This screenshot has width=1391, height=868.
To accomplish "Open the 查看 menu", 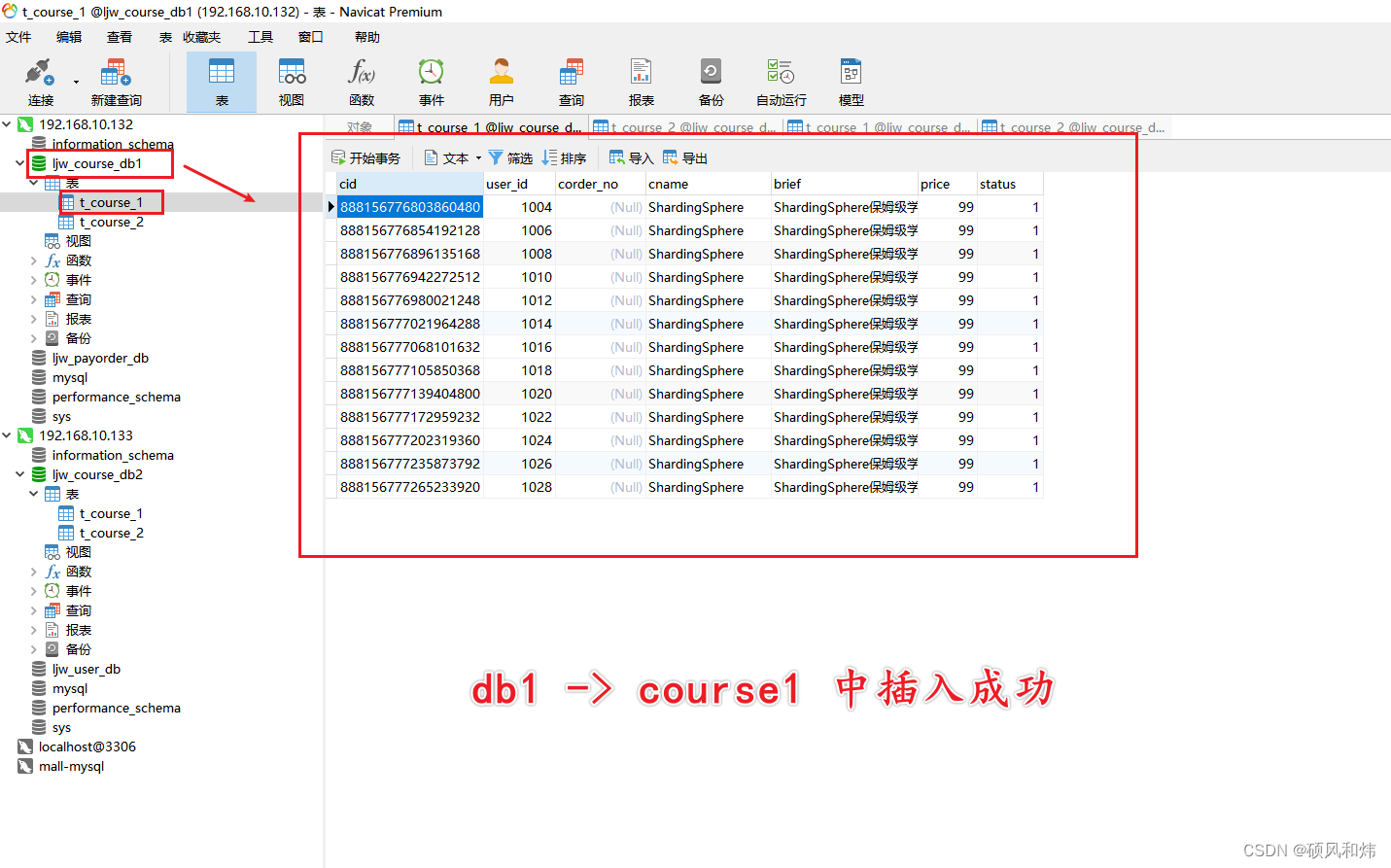I will [x=120, y=37].
